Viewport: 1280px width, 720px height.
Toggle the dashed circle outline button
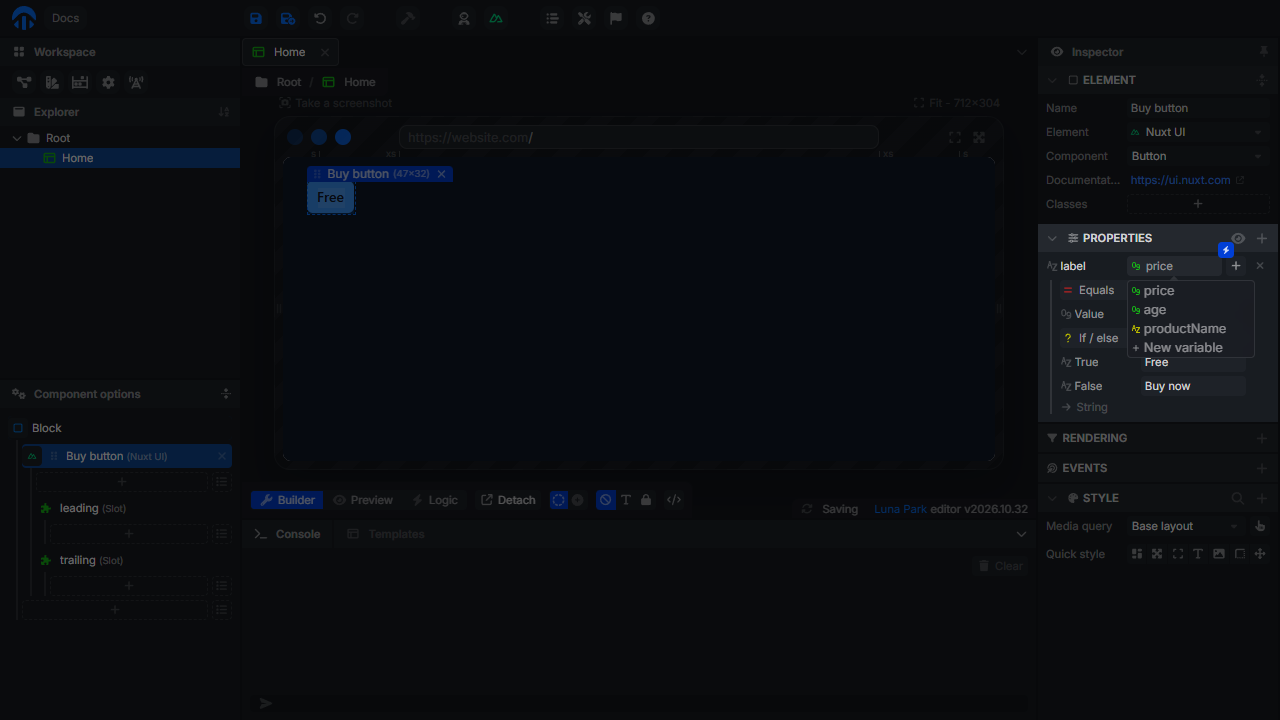tap(559, 500)
